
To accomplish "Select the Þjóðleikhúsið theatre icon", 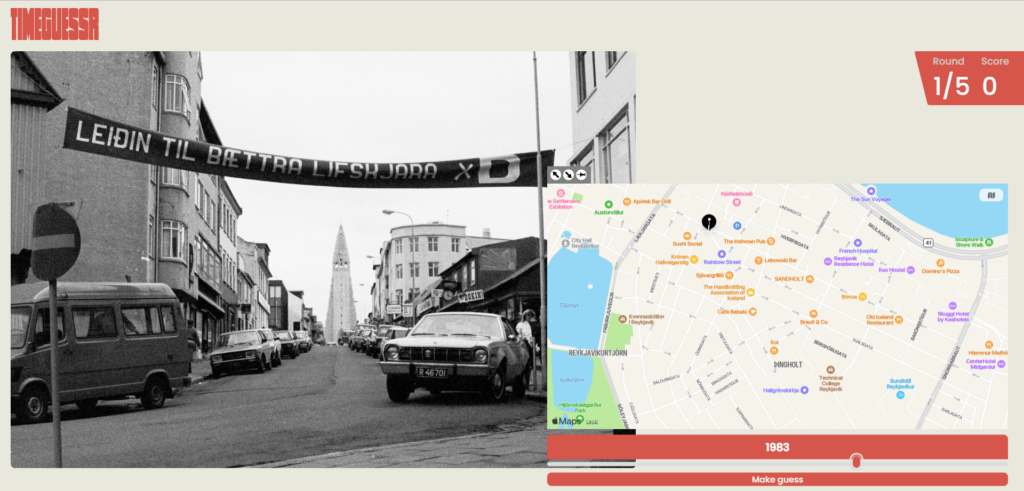I will (737, 203).
